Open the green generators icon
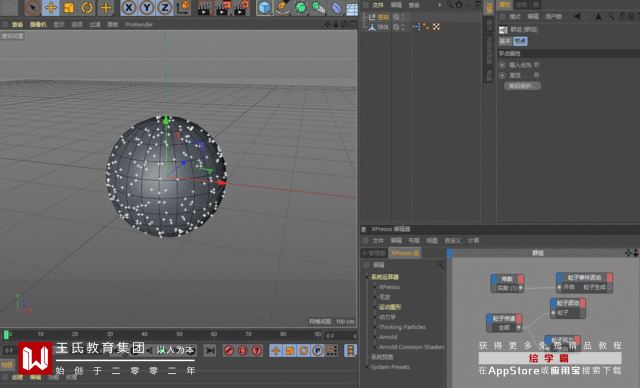This screenshot has width=640, height=388. [300, 8]
